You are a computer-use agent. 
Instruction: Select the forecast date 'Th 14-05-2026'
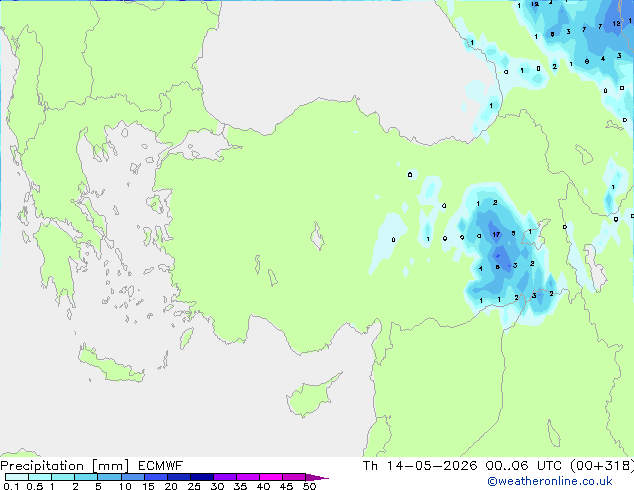click(420, 466)
